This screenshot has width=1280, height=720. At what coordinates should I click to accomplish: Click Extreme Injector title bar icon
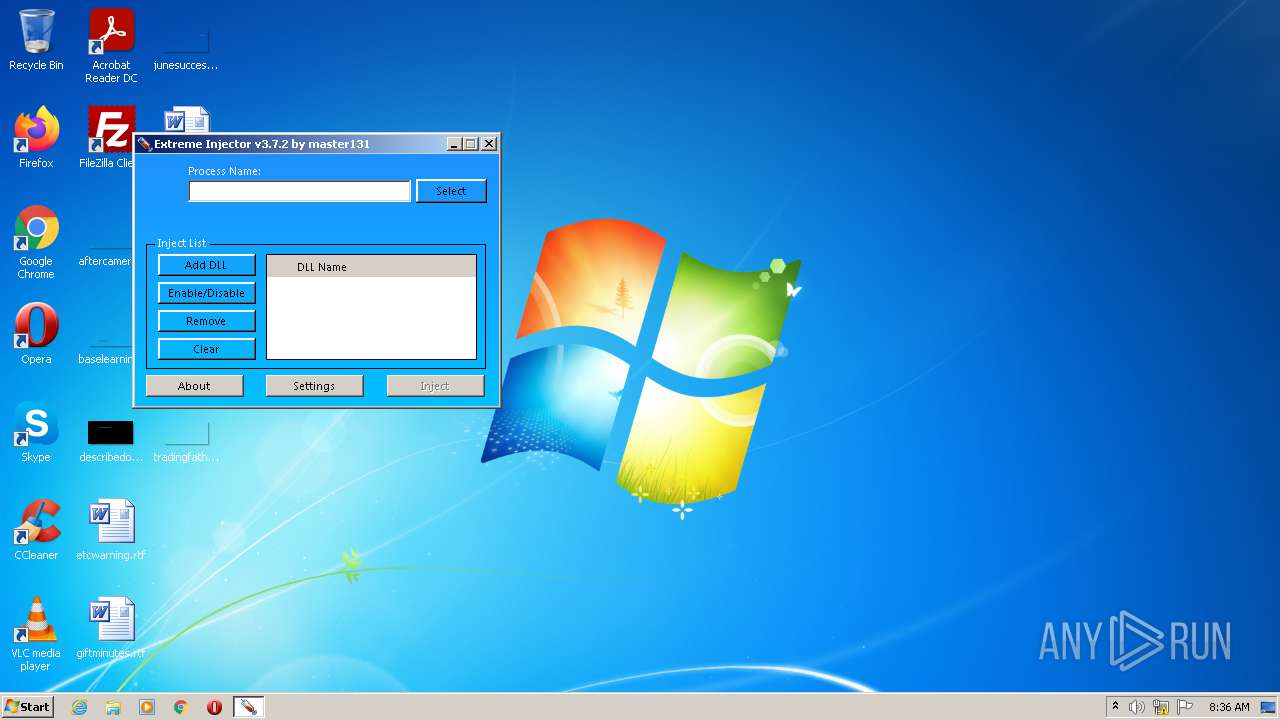144,144
